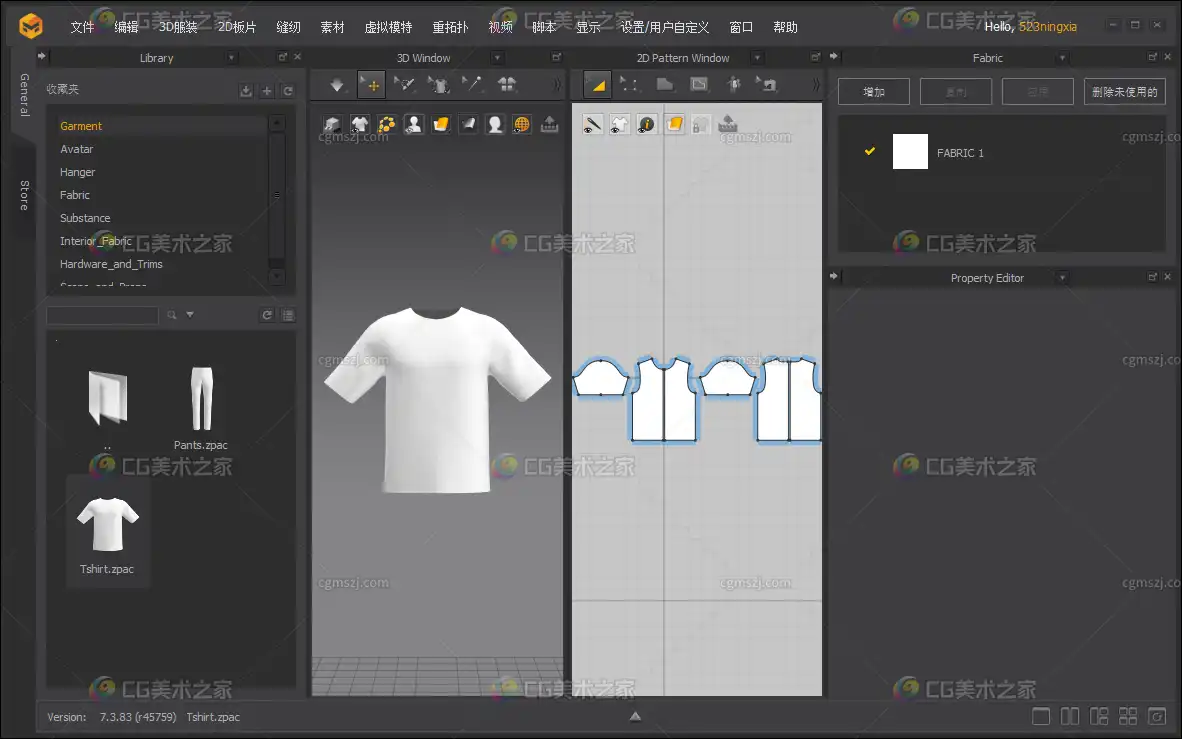
Task: Click the Pin tool icon in 3D toolbar
Action: [473, 85]
